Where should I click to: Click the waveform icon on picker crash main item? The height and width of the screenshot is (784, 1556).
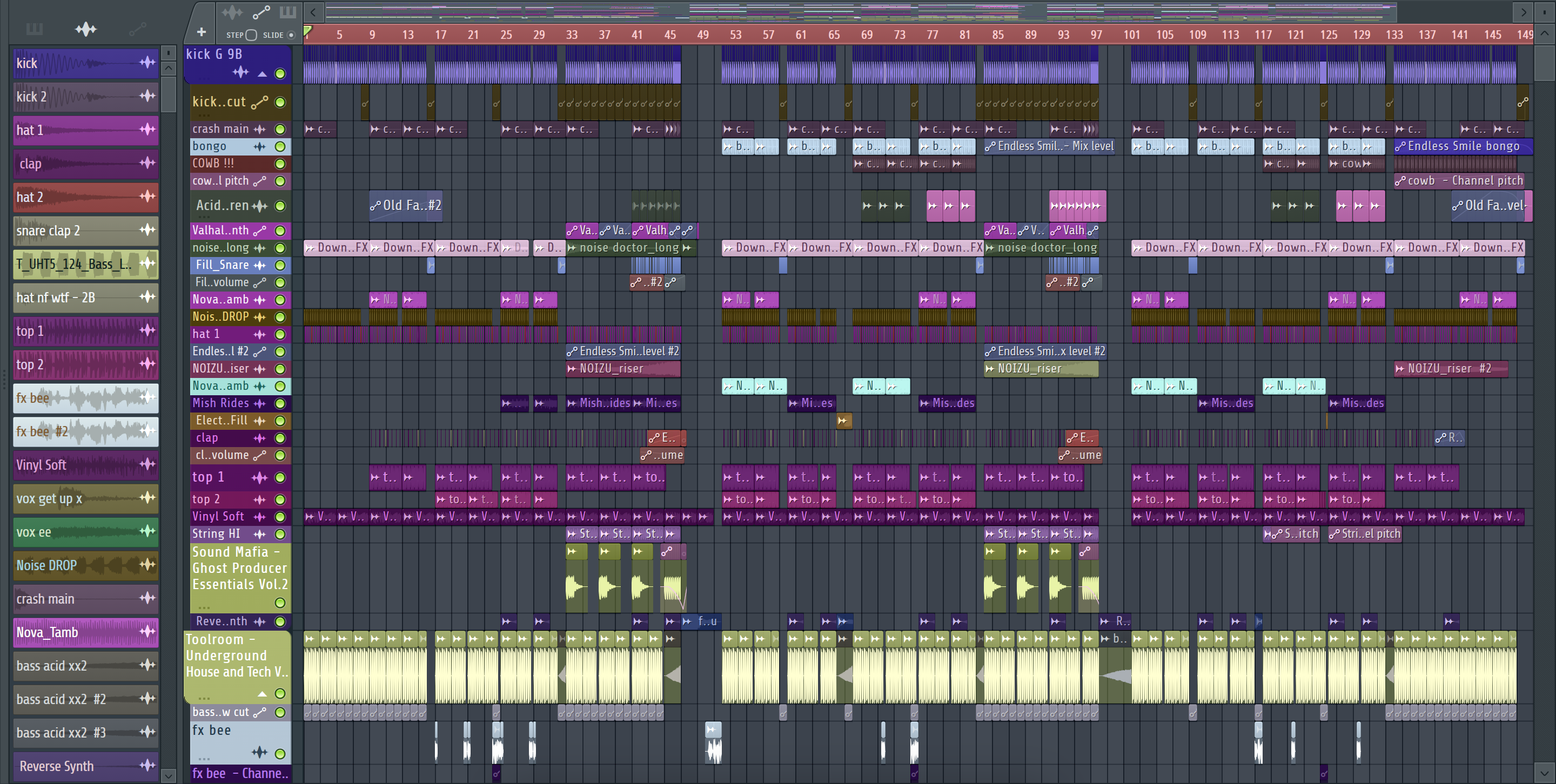point(147,598)
